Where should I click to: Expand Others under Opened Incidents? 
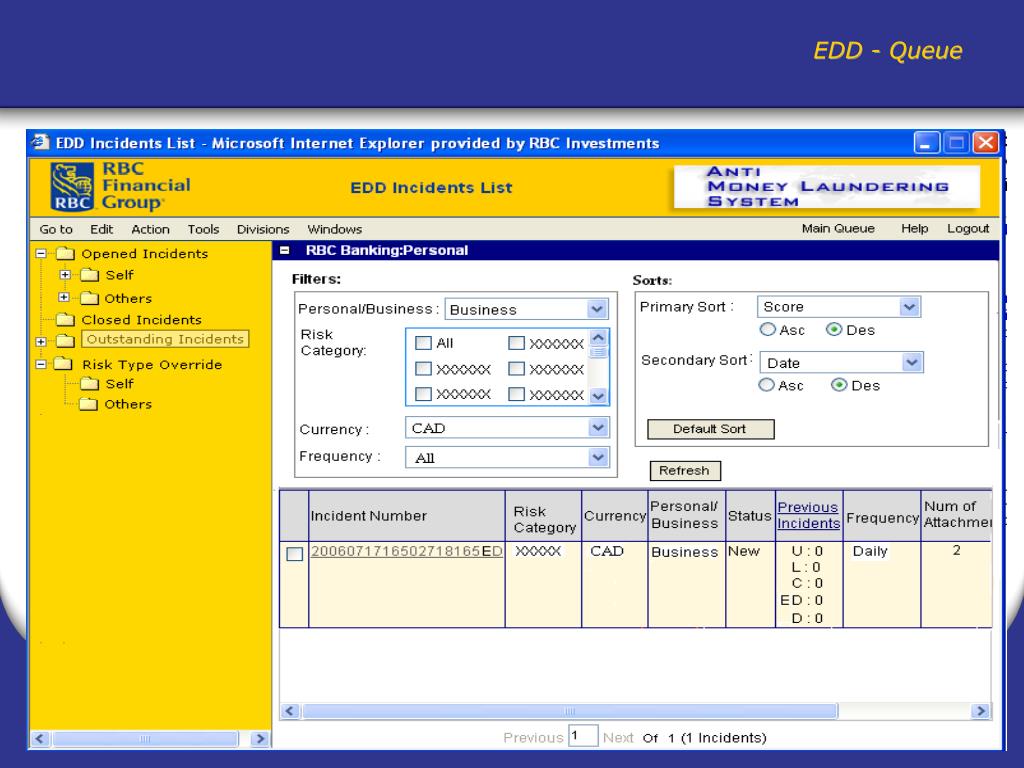click(x=63, y=297)
